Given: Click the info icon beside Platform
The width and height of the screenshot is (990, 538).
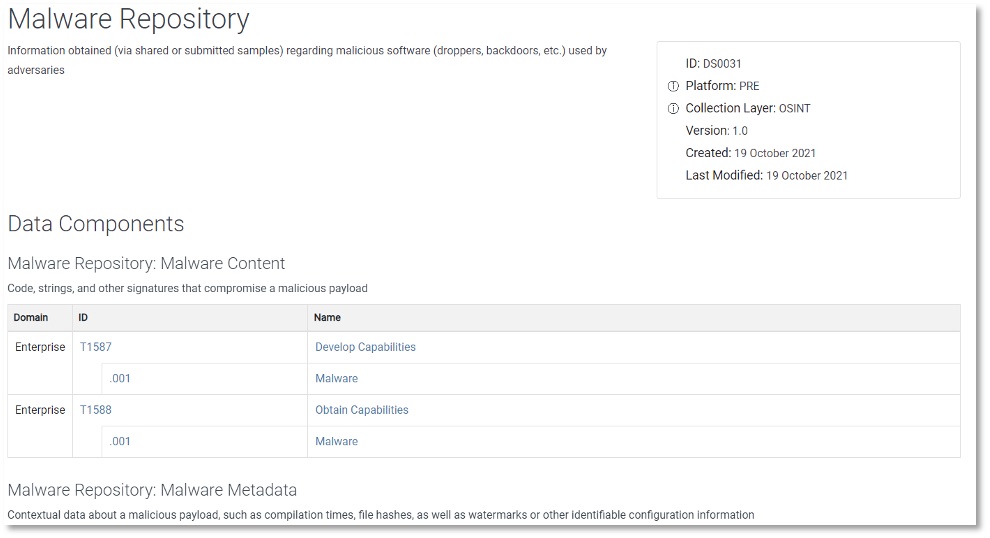Looking at the screenshot, I should tap(674, 86).
